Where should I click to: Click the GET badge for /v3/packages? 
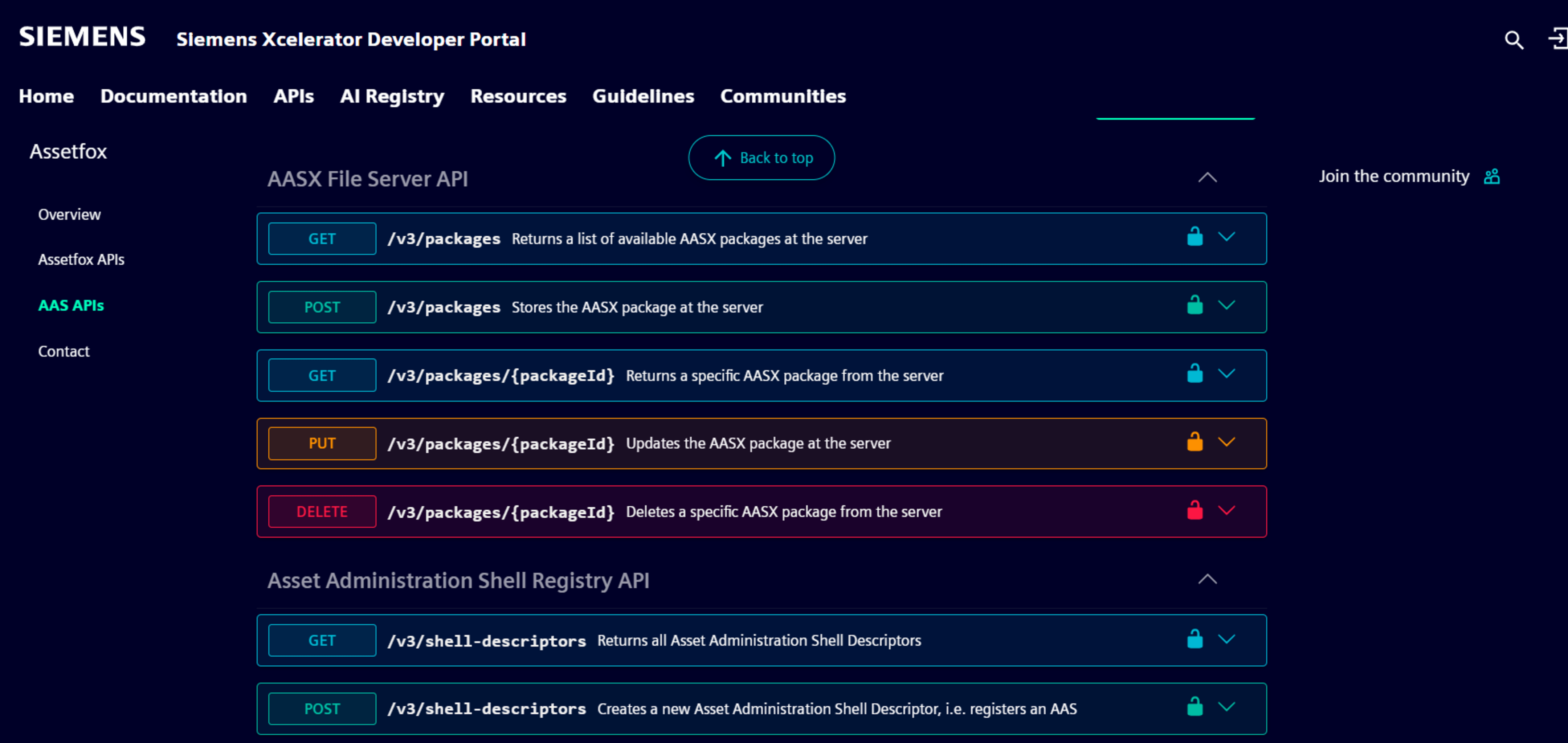tap(322, 238)
